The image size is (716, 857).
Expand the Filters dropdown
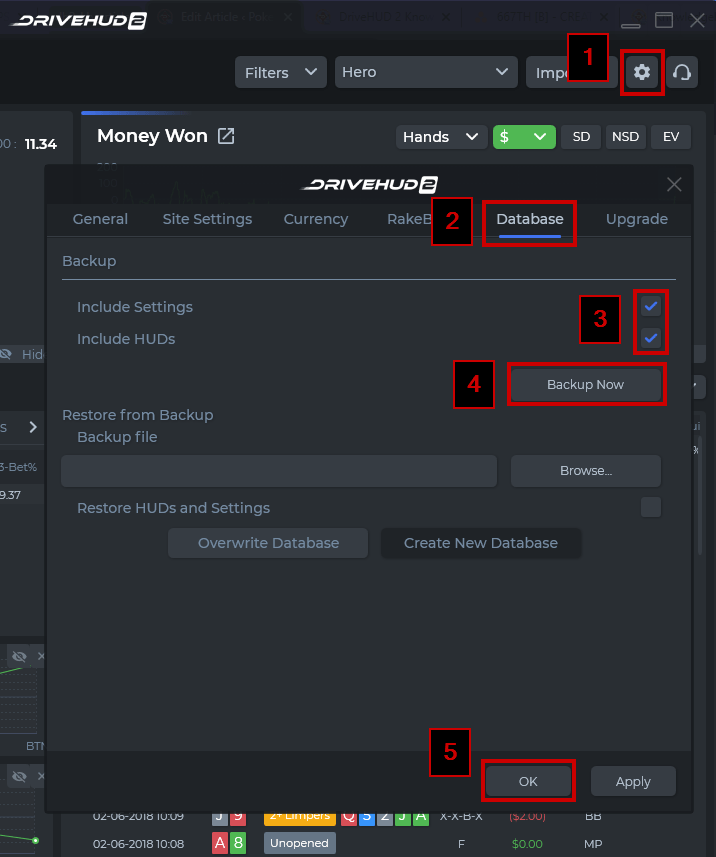[280, 72]
